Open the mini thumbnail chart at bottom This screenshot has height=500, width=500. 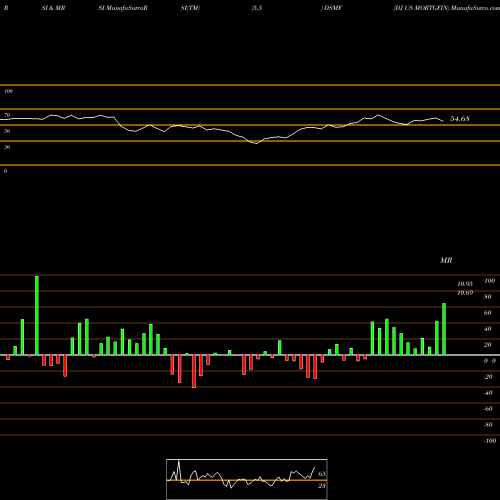pos(247,479)
